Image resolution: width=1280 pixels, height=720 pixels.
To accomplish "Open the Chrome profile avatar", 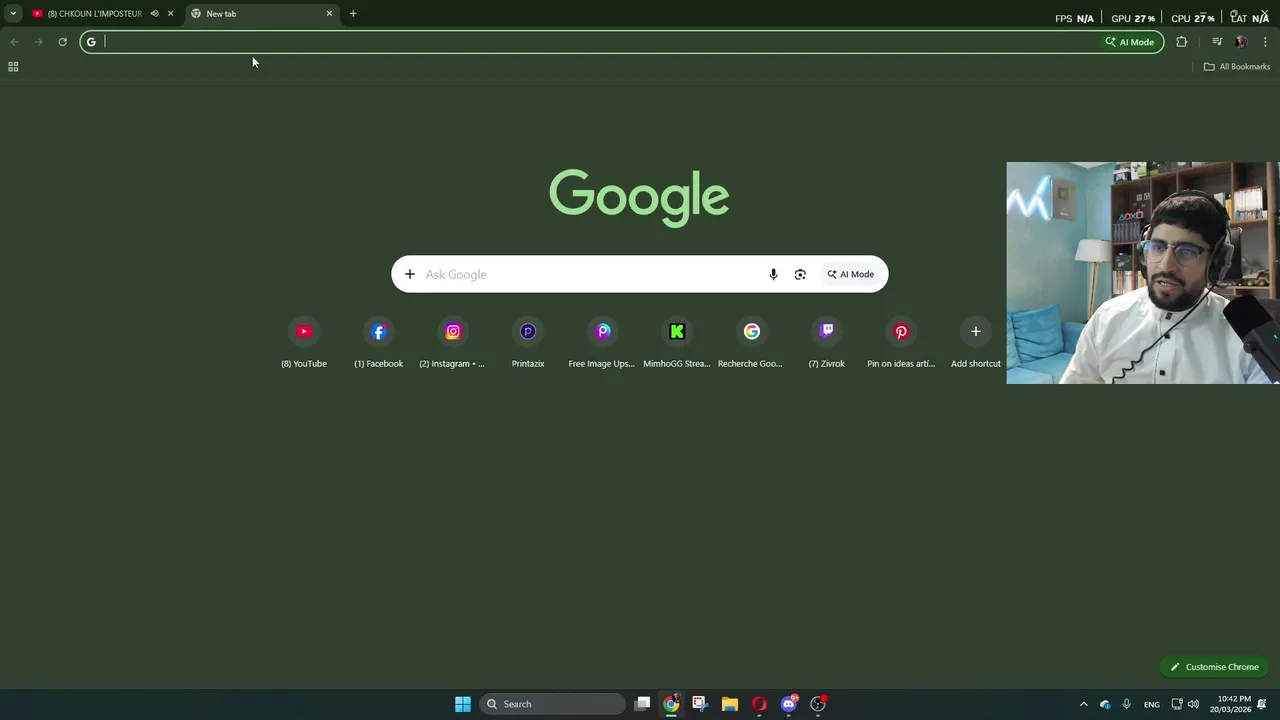I will tap(1241, 42).
